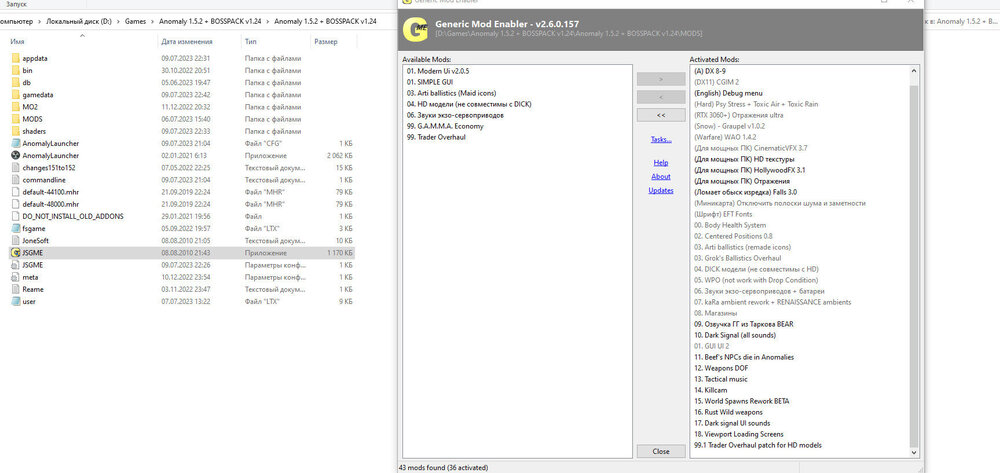Click the last Anomaly 1.5.2 + BOSSPACK breadcrumb

(x=325, y=21)
